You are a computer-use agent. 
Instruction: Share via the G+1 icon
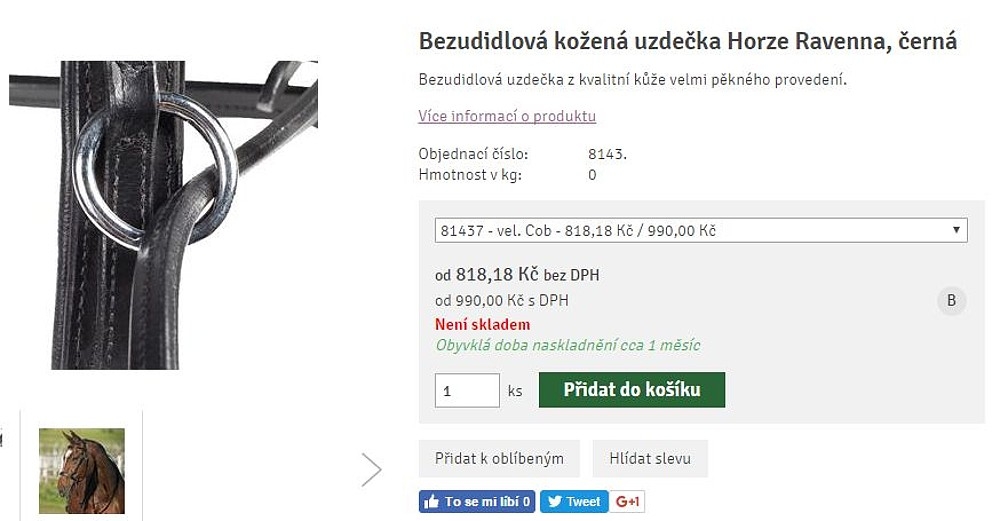(x=627, y=502)
